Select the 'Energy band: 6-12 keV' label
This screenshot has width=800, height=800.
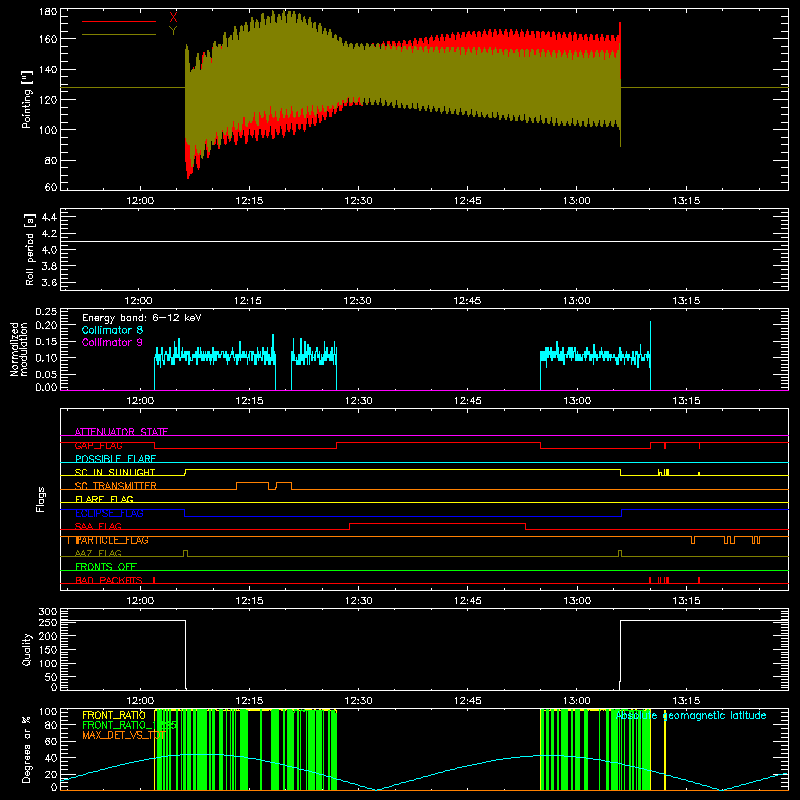pos(142,318)
